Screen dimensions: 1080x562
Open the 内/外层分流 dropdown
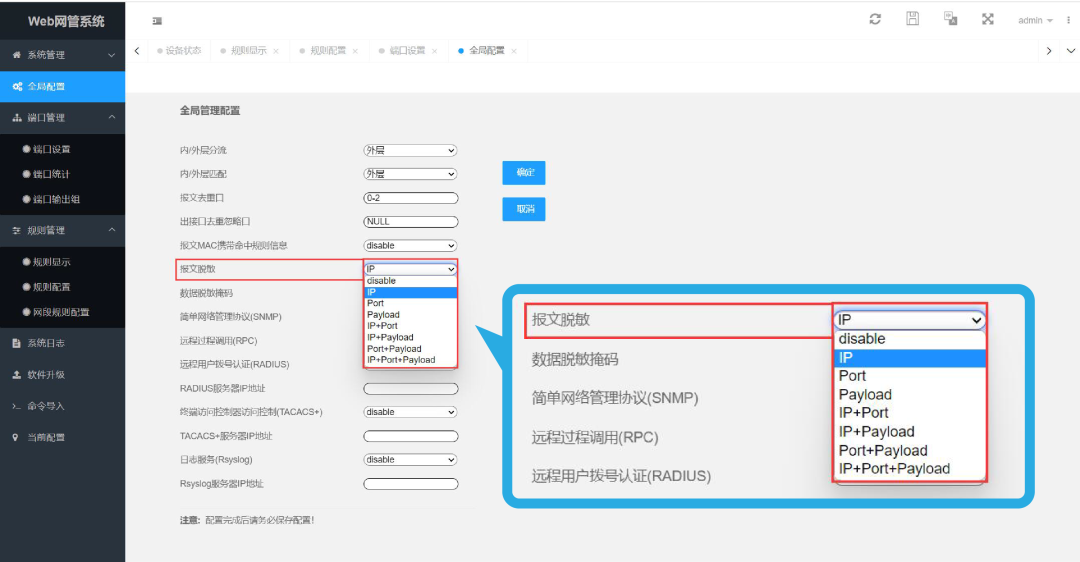pyautogui.click(x=411, y=150)
